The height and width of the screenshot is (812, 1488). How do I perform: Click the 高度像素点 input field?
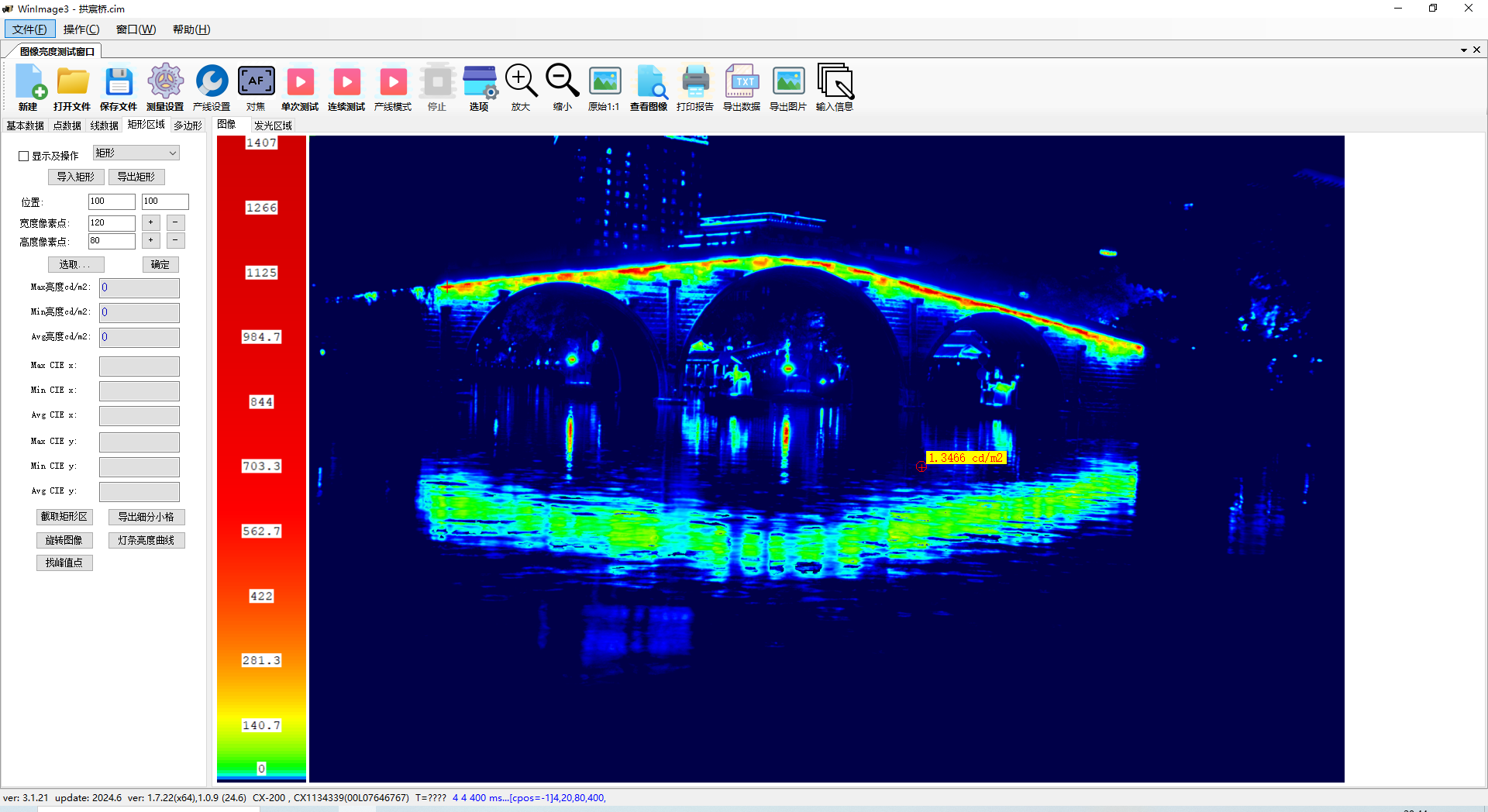(x=112, y=241)
